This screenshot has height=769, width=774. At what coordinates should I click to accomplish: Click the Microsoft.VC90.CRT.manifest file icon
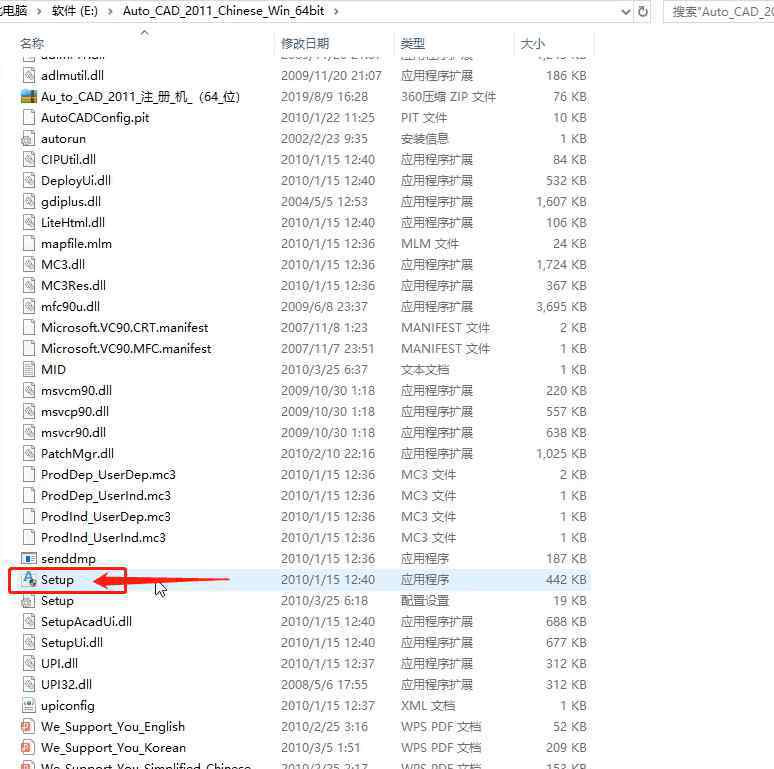coord(29,328)
